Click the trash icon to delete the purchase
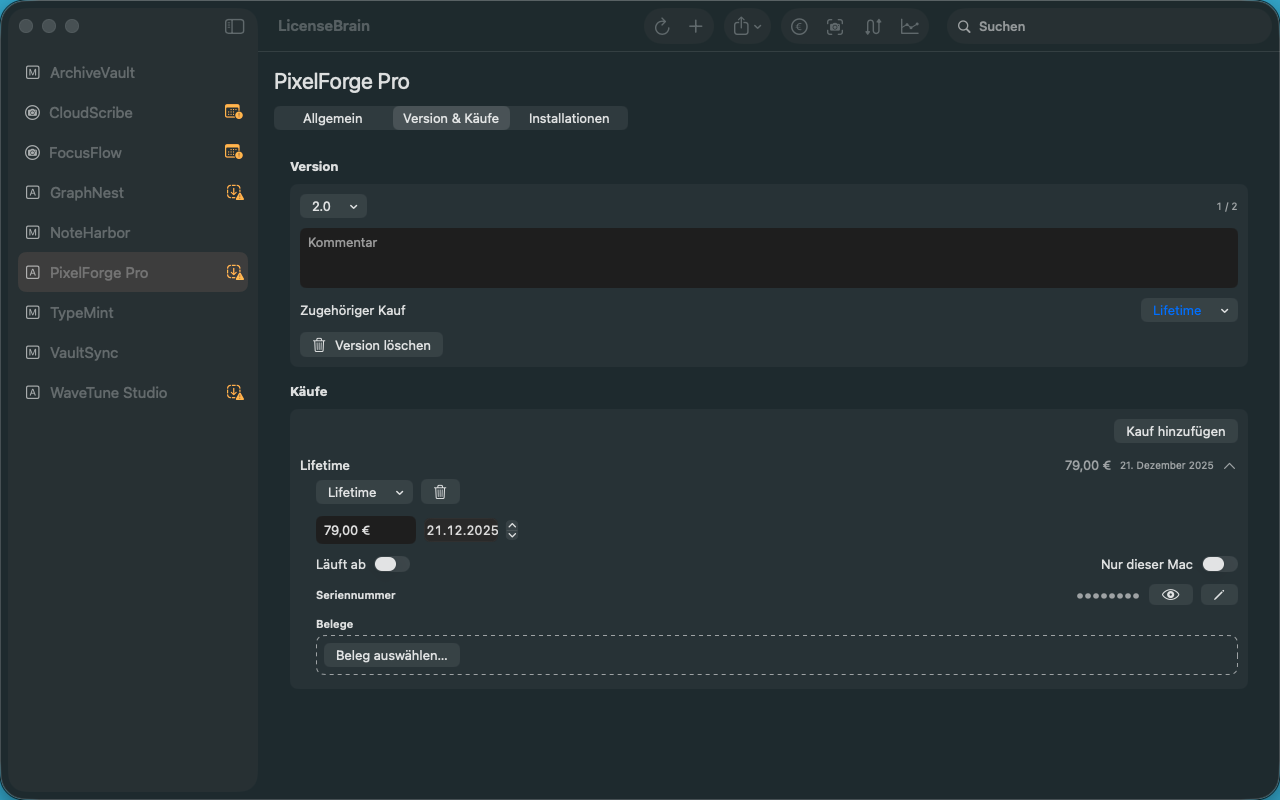The height and width of the screenshot is (800, 1280). [x=440, y=492]
